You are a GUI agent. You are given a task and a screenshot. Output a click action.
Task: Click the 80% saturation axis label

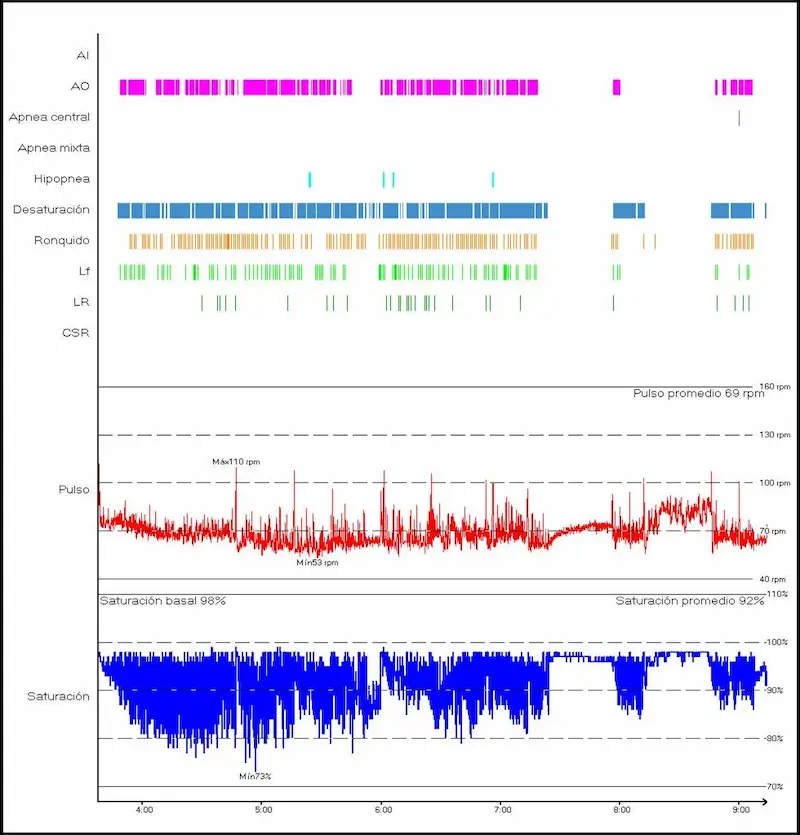(774, 739)
